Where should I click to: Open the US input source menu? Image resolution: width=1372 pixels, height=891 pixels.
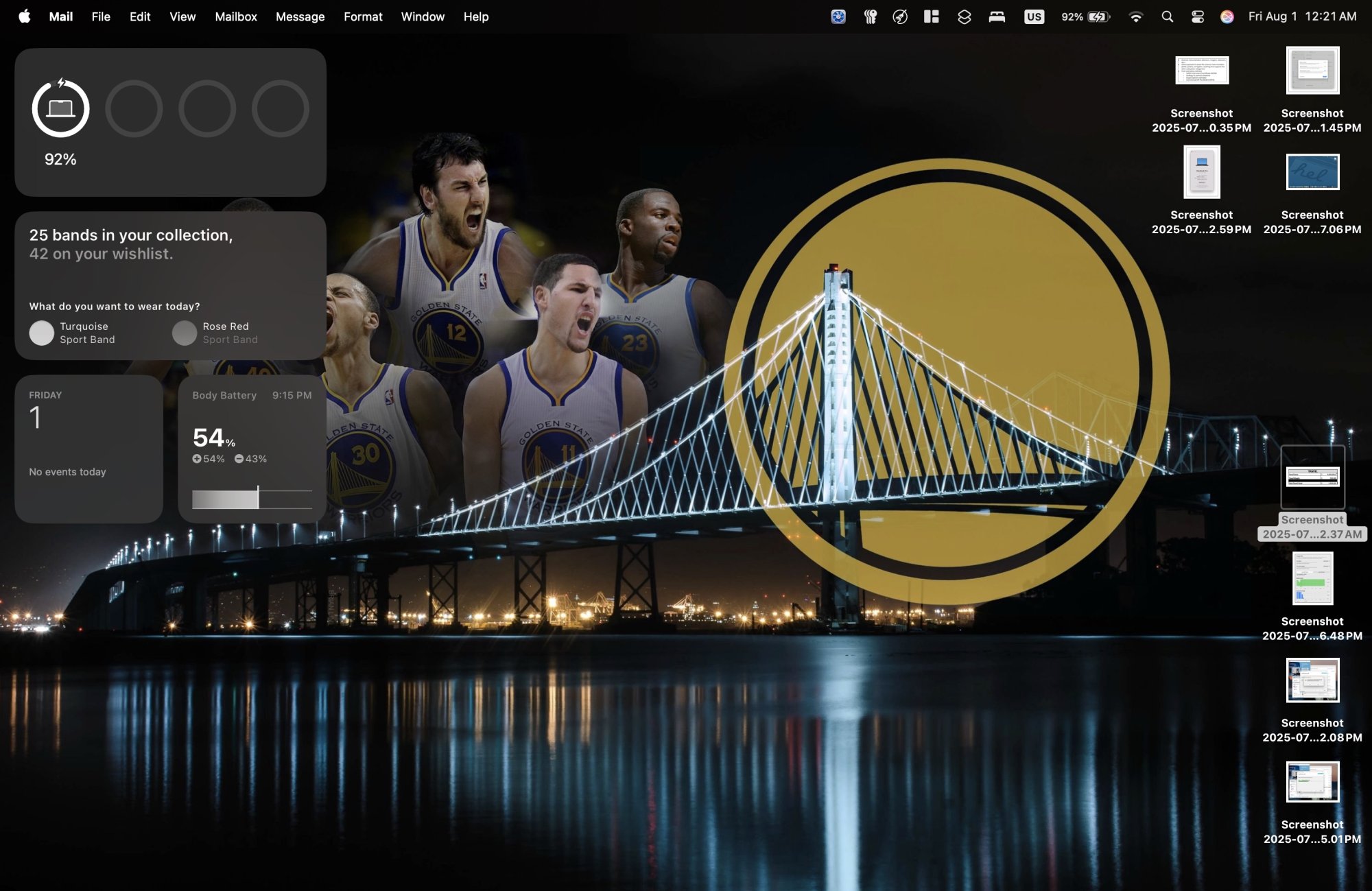(x=1034, y=16)
